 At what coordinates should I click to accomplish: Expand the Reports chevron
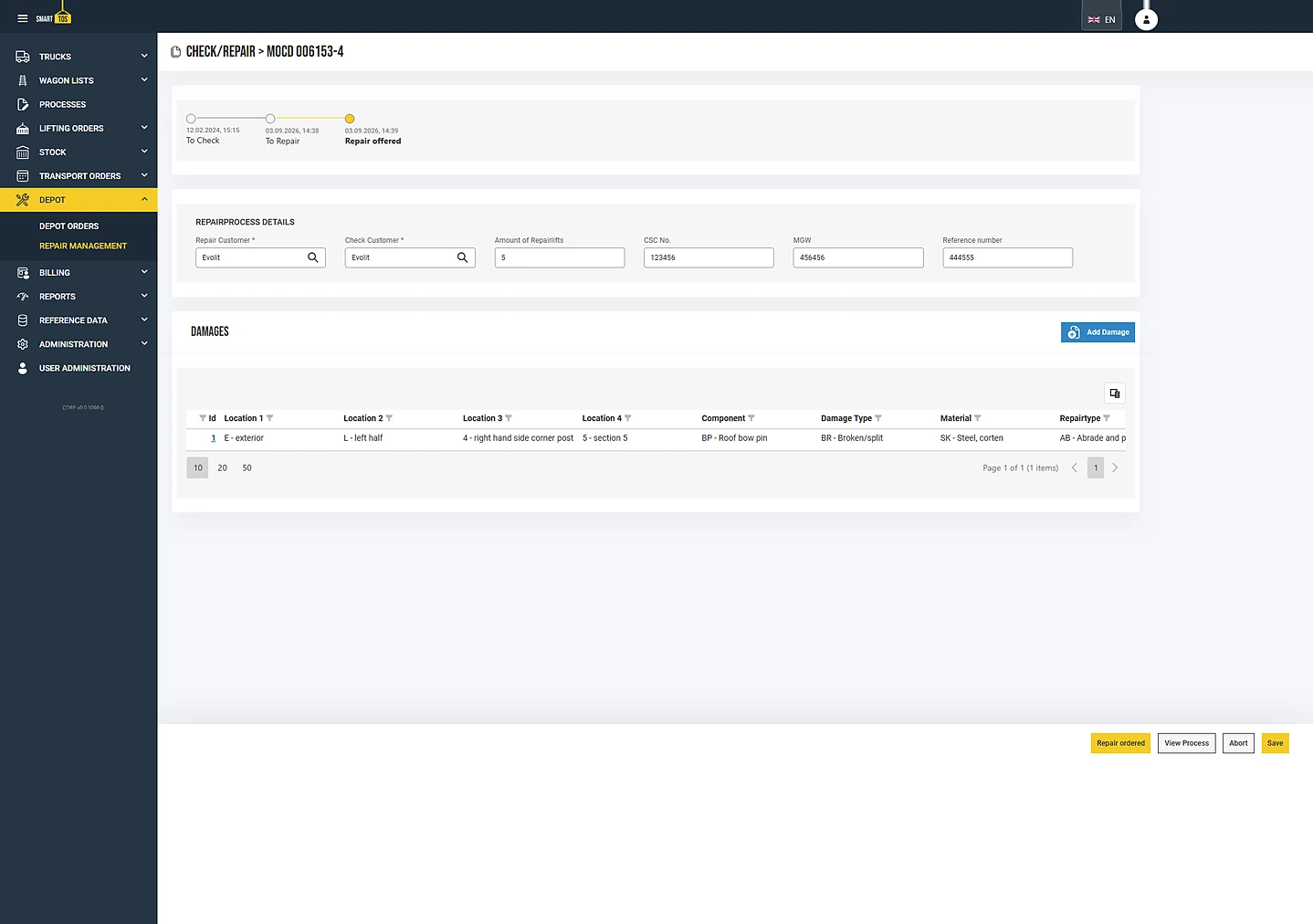[144, 295]
